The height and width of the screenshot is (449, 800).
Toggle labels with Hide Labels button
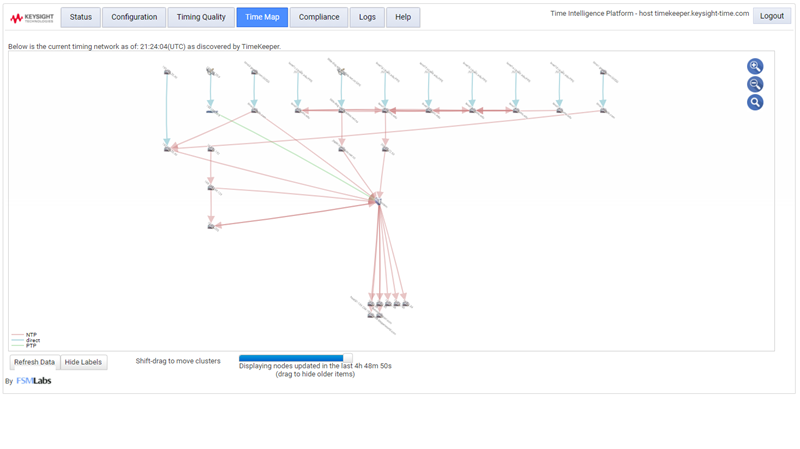coord(84,362)
